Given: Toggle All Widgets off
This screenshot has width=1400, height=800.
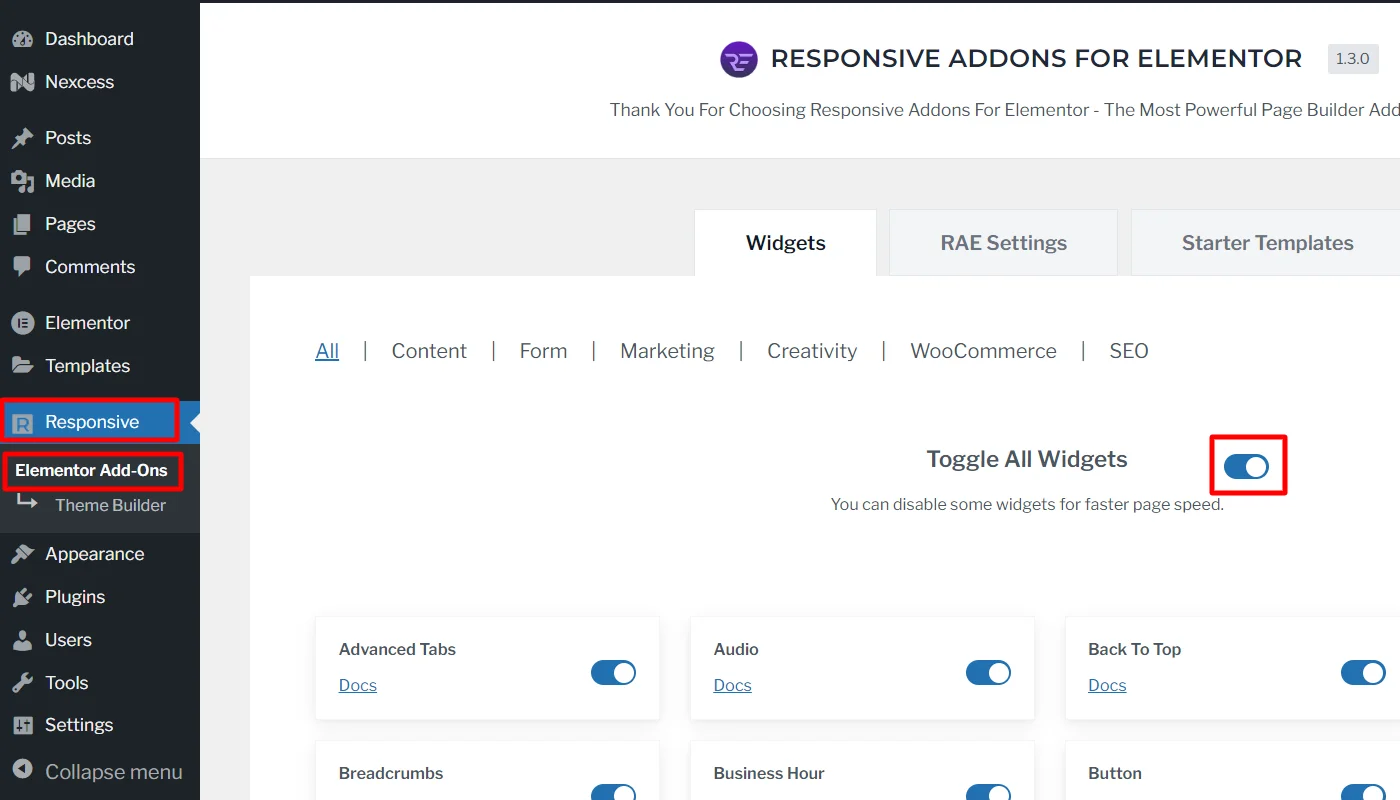Looking at the screenshot, I should tap(1247, 465).
